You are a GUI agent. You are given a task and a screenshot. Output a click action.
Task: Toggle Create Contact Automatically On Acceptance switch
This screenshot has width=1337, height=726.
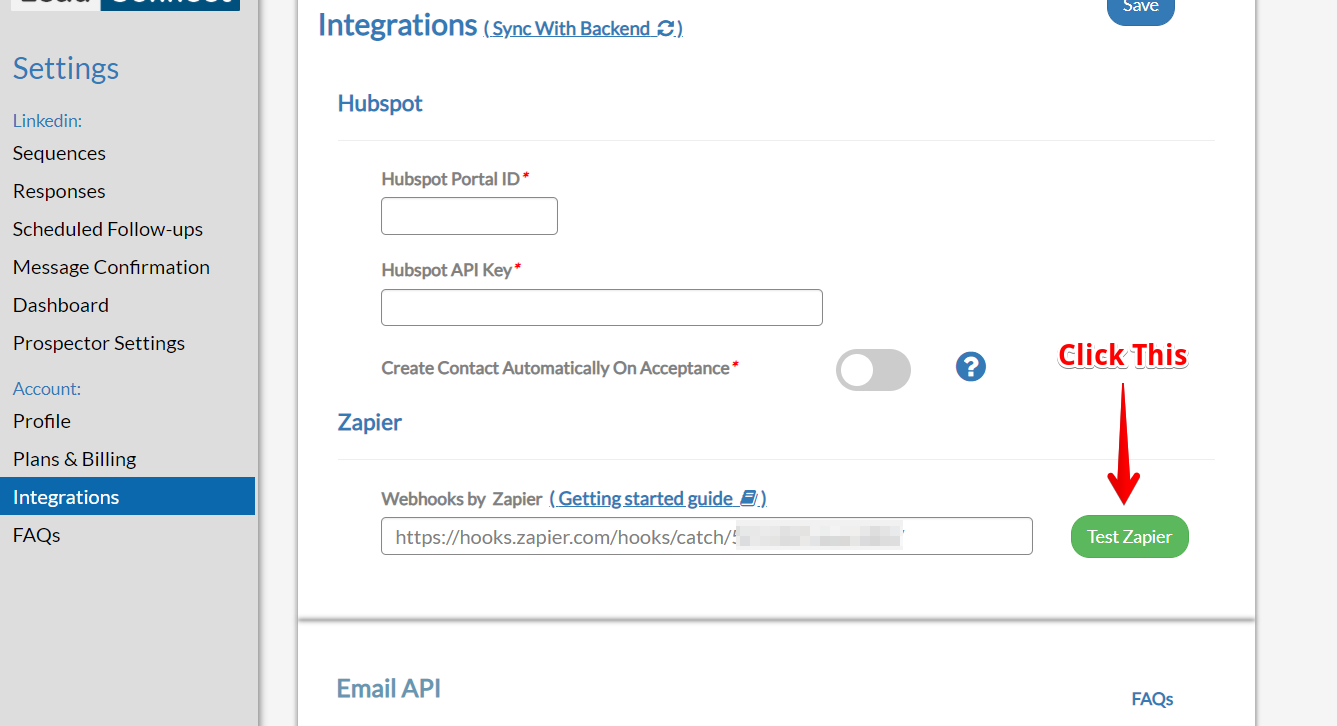(873, 370)
